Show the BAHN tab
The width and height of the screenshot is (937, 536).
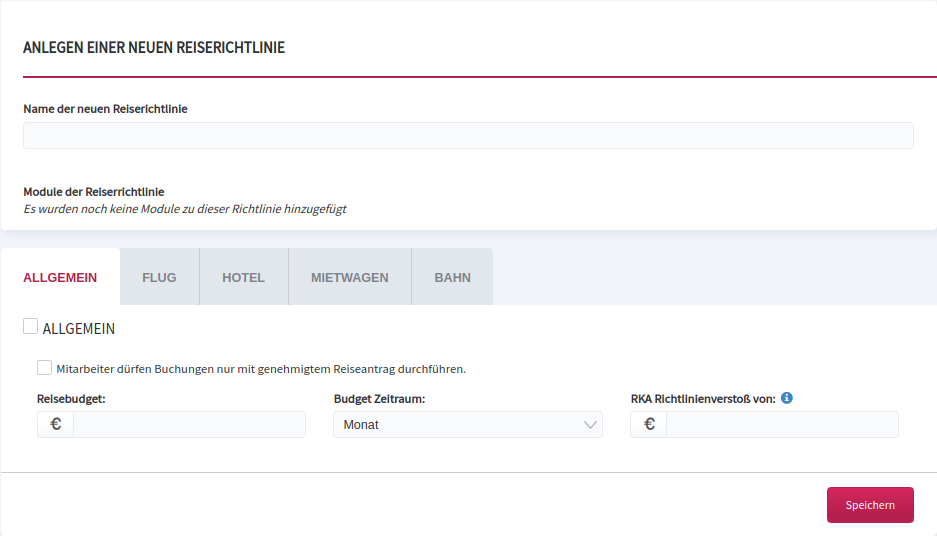[x=452, y=277]
